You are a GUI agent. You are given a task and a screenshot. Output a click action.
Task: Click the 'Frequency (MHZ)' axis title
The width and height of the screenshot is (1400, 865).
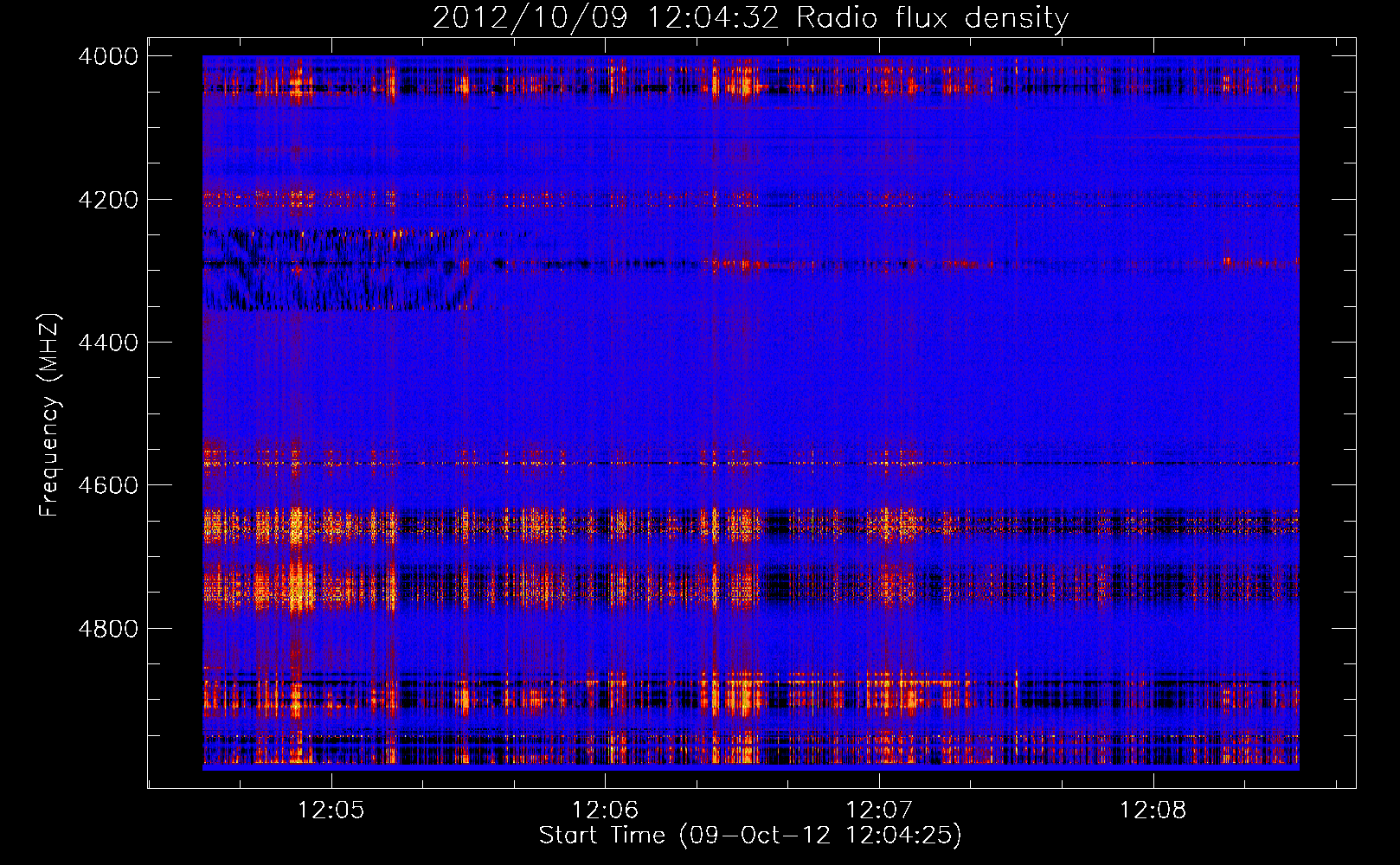(50, 414)
